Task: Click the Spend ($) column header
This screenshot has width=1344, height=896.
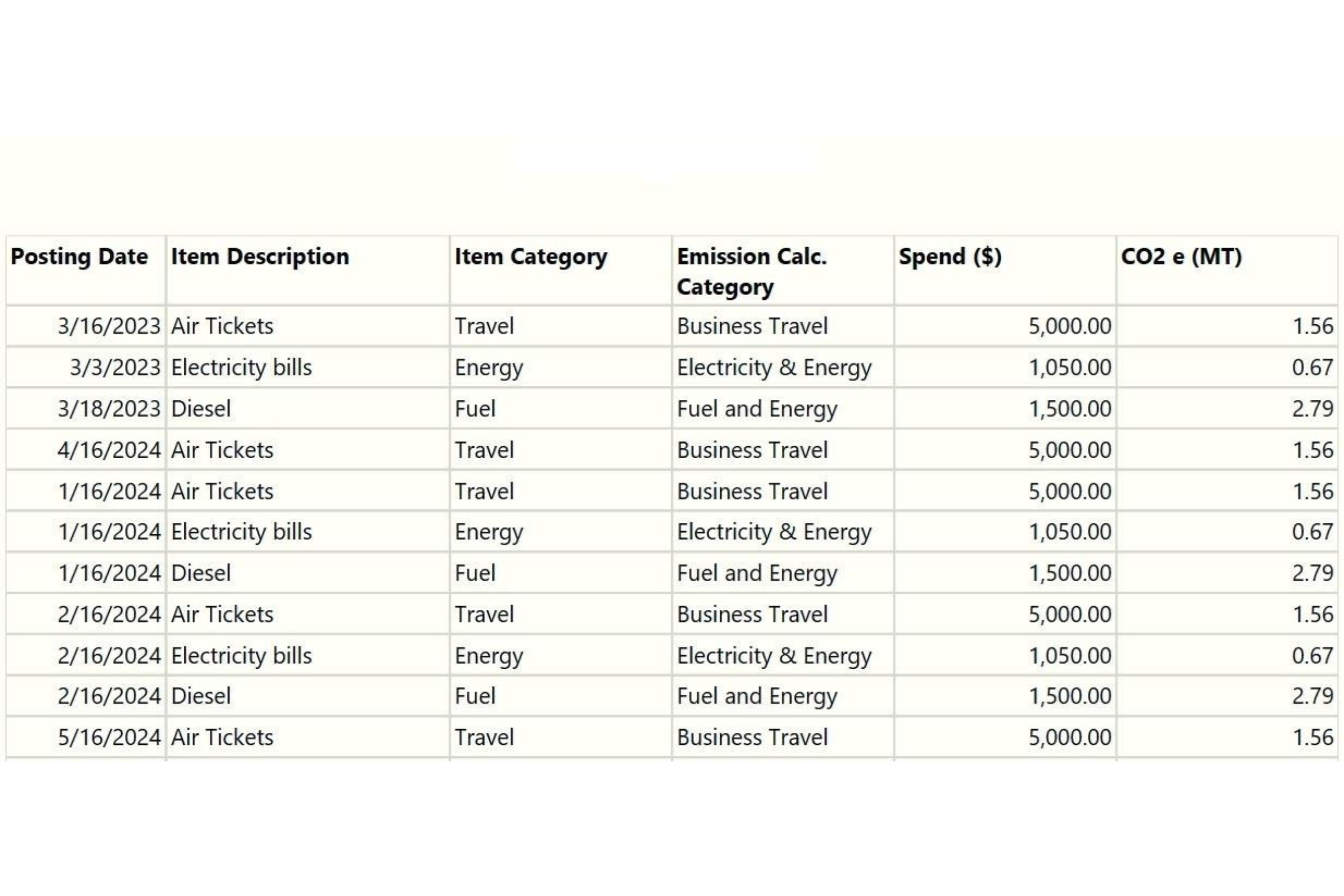Action: tap(950, 257)
